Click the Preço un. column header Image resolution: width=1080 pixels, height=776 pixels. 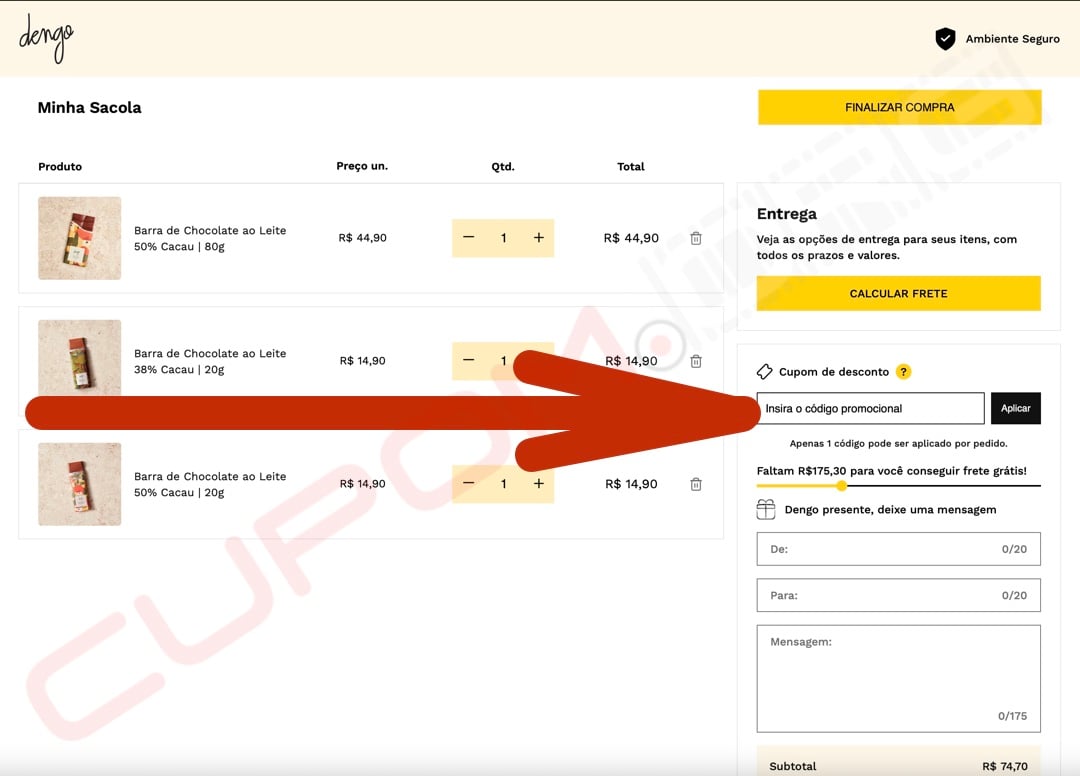click(x=362, y=166)
